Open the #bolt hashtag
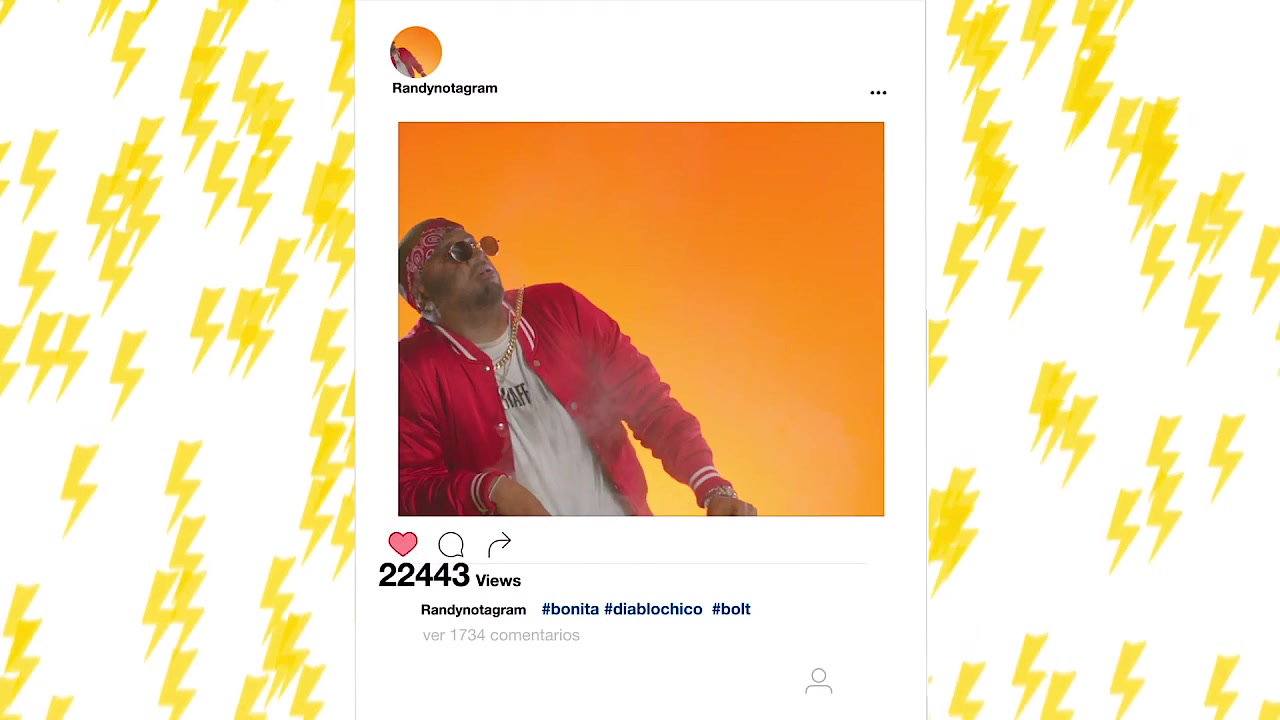The height and width of the screenshot is (720, 1280). [x=731, y=609]
